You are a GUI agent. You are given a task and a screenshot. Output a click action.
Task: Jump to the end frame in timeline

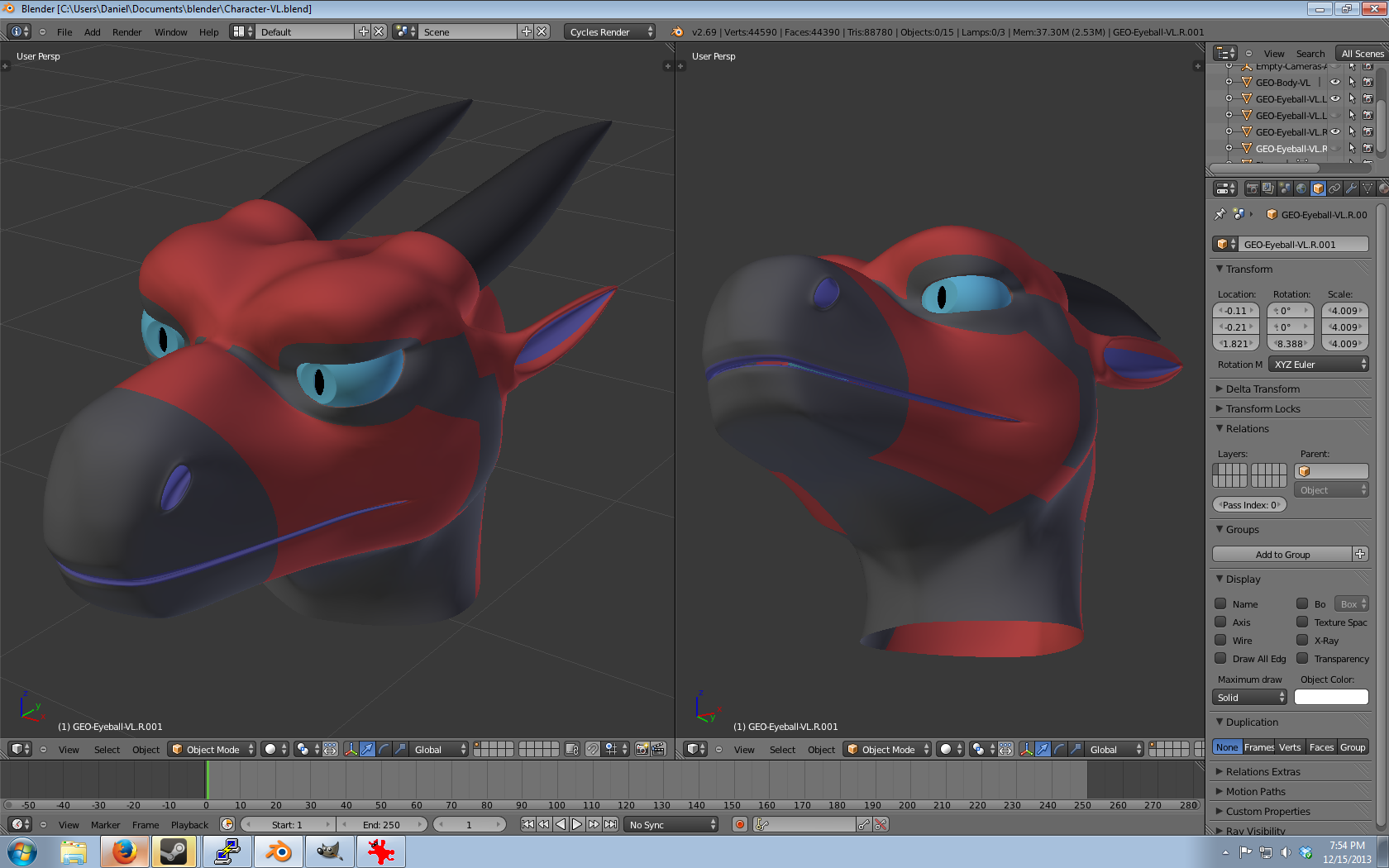pyautogui.click(x=610, y=824)
